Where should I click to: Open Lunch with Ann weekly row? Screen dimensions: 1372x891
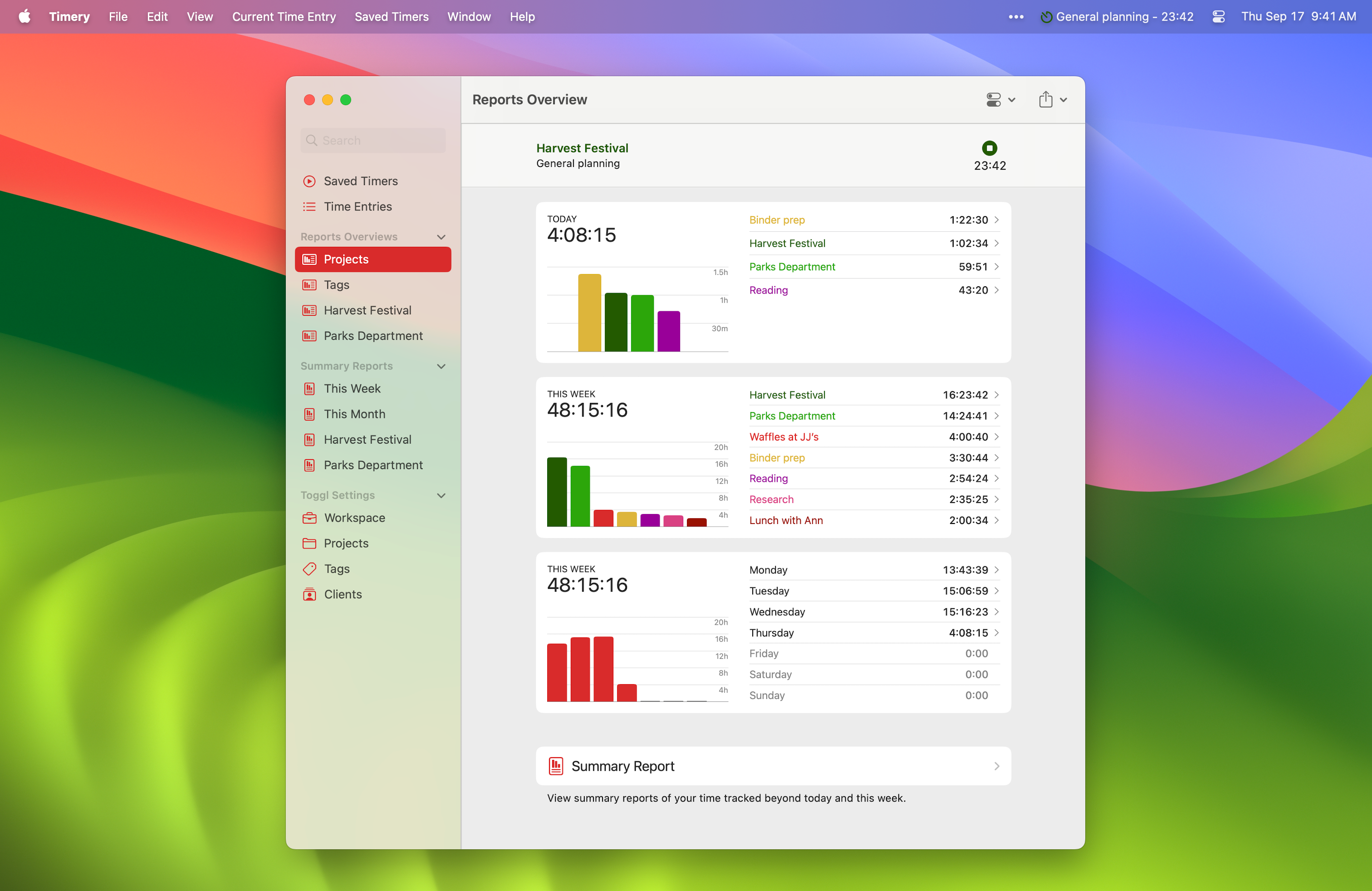pos(874,520)
